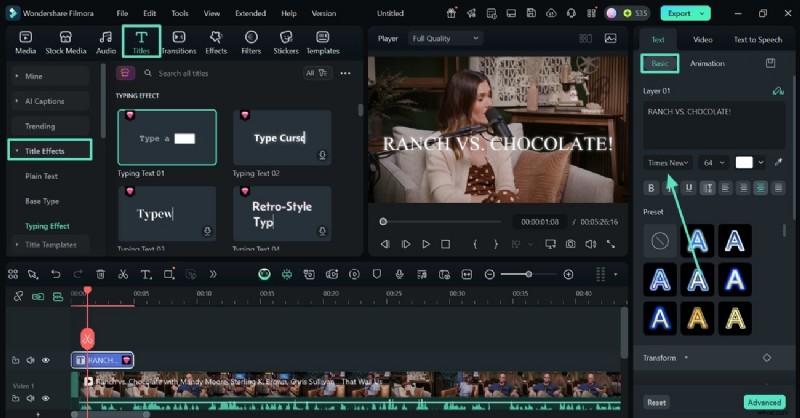Click the split scissors tool in timeline toolbar
The height and width of the screenshot is (418, 800).
[123, 274]
